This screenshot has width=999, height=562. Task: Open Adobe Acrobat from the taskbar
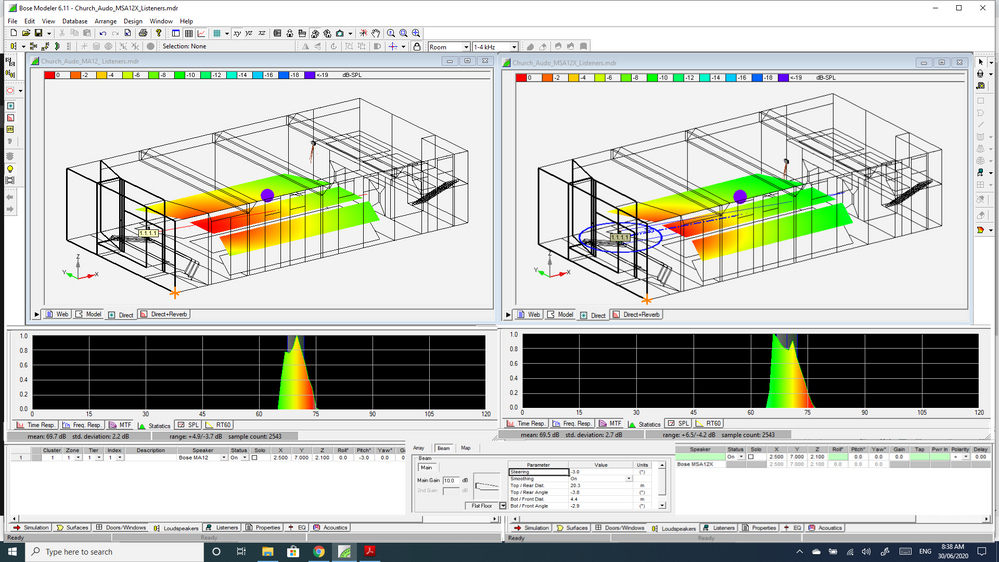(370, 551)
